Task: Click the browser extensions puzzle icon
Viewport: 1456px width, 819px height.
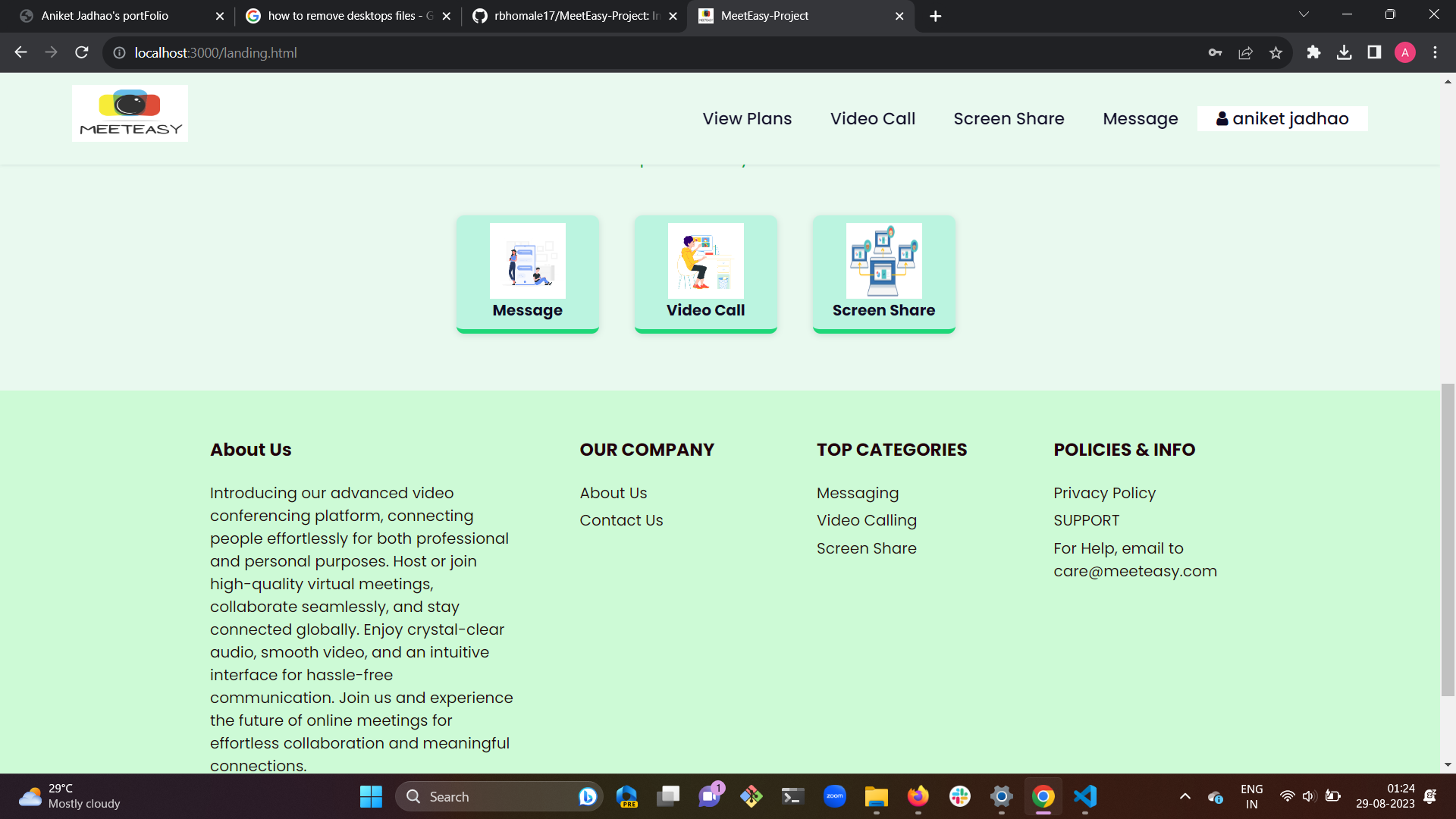Action: (x=1313, y=52)
